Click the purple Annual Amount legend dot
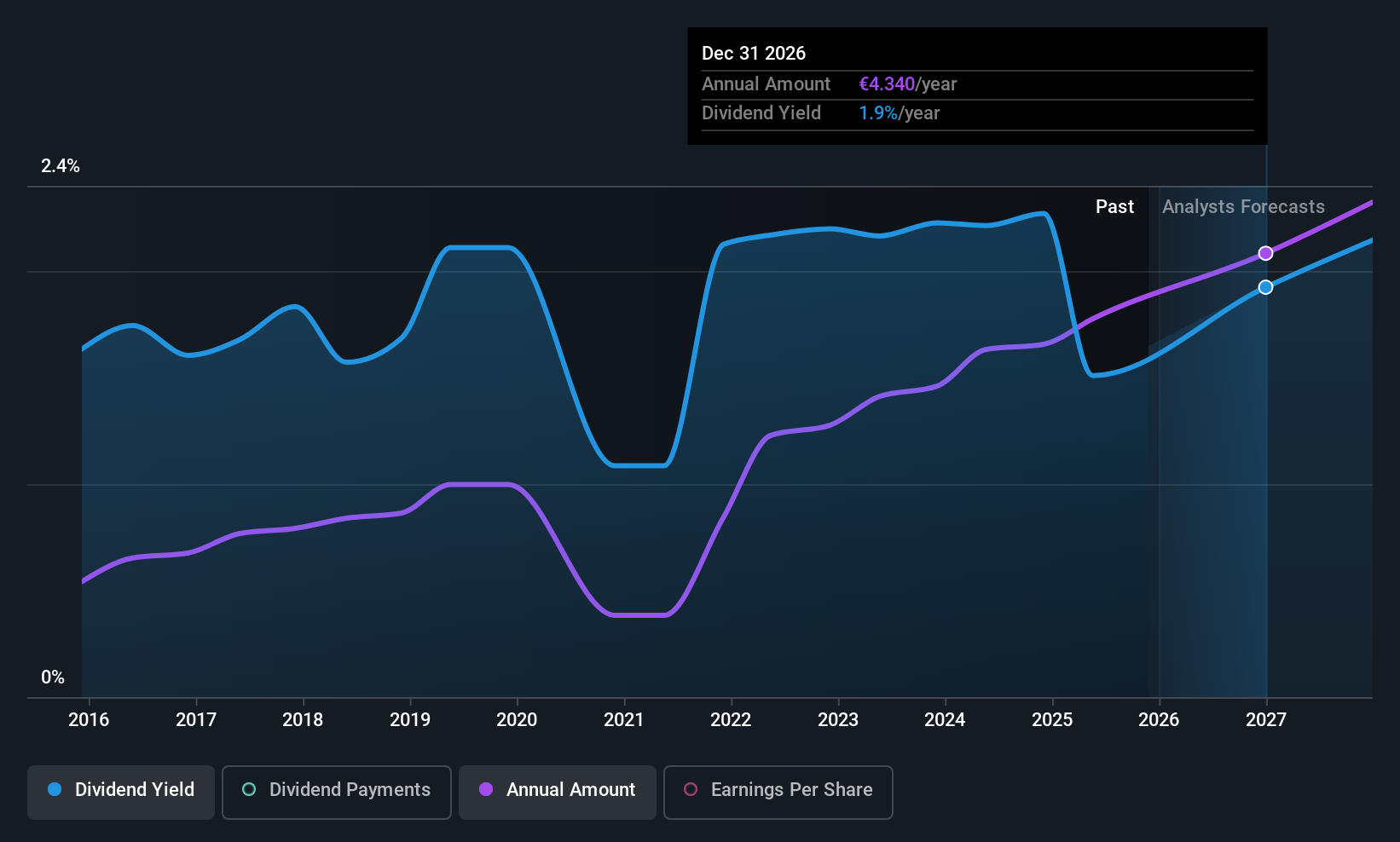Viewport: 1400px width, 842px height. [x=486, y=789]
